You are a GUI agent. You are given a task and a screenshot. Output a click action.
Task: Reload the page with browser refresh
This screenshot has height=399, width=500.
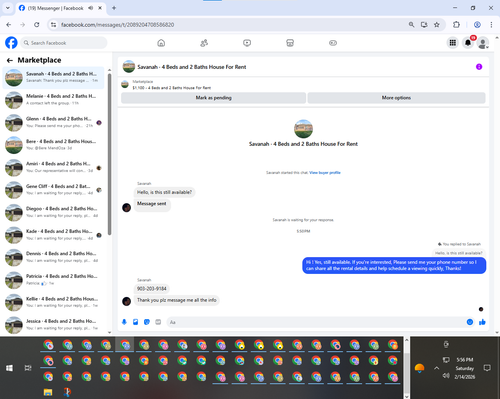point(37,25)
